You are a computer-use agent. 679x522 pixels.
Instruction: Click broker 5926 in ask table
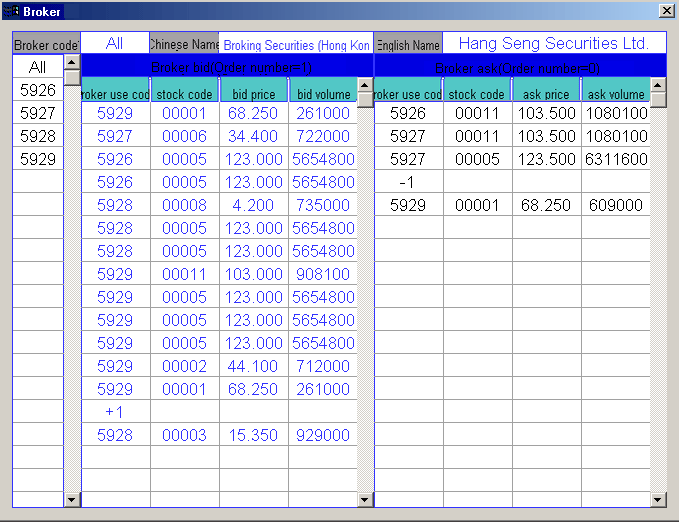pyautogui.click(x=408, y=113)
